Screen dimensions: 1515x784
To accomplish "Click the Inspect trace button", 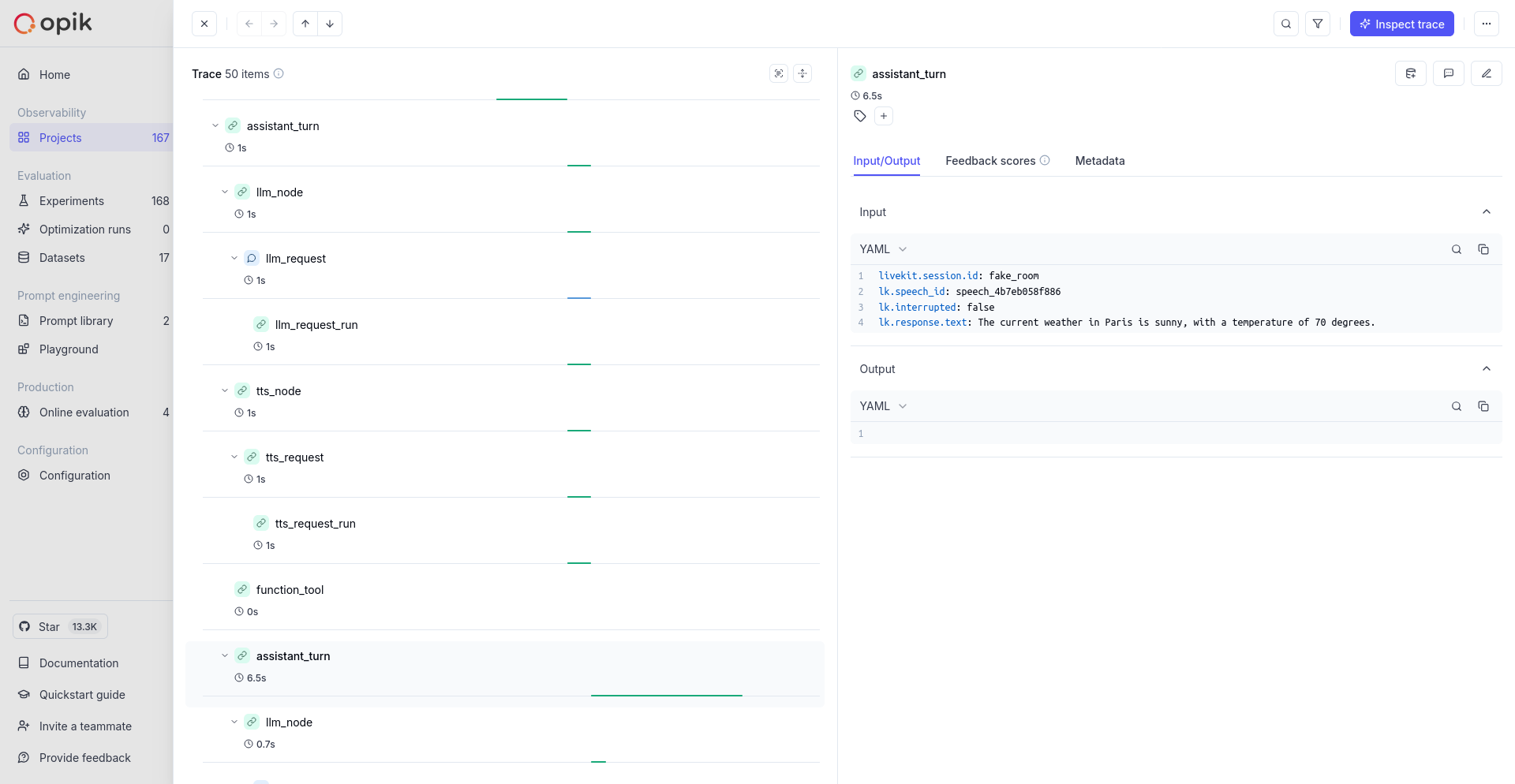I will pyautogui.click(x=1401, y=24).
